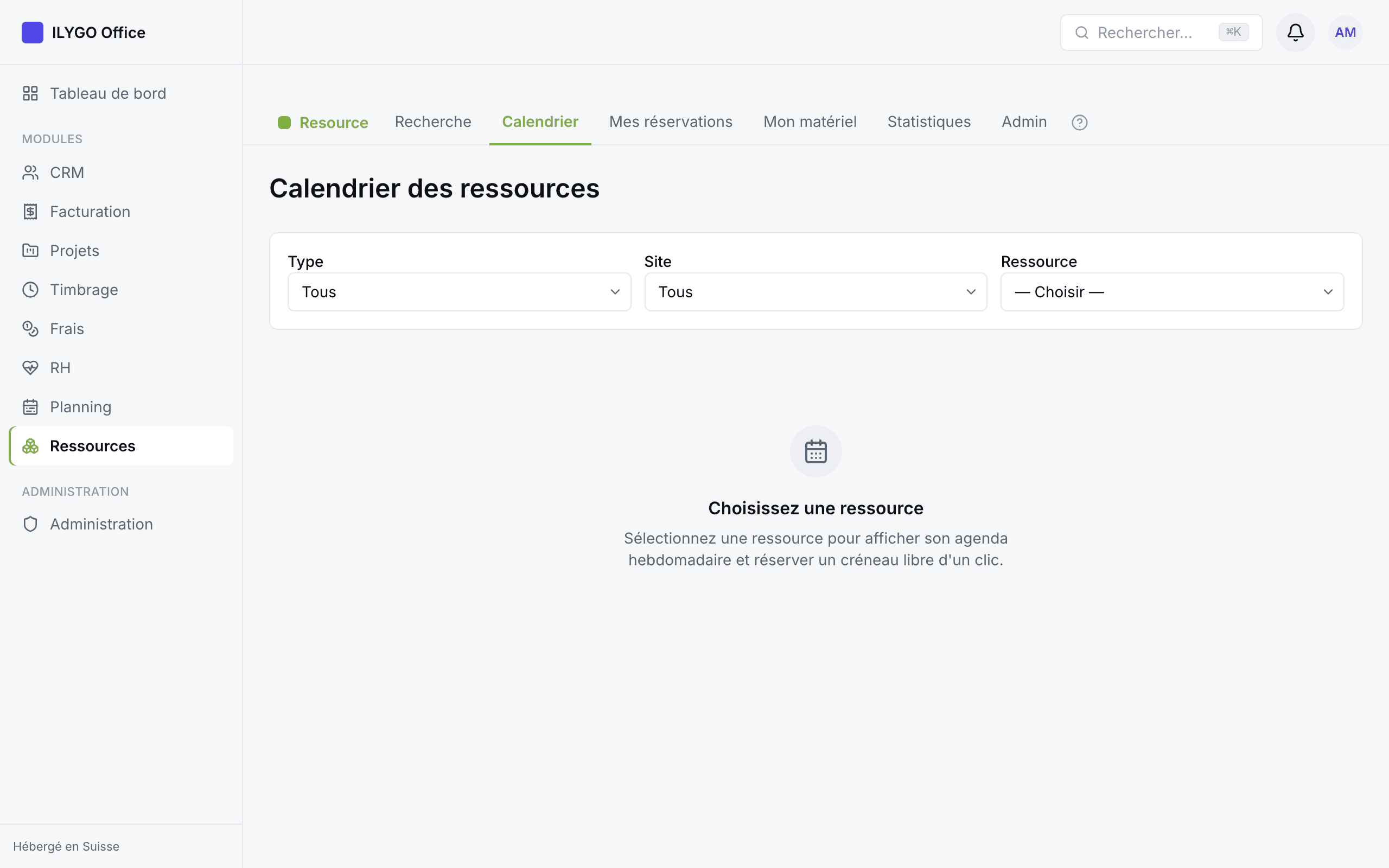Click the ⌘K shortcut badge
The image size is (1389, 868).
pos(1233,32)
